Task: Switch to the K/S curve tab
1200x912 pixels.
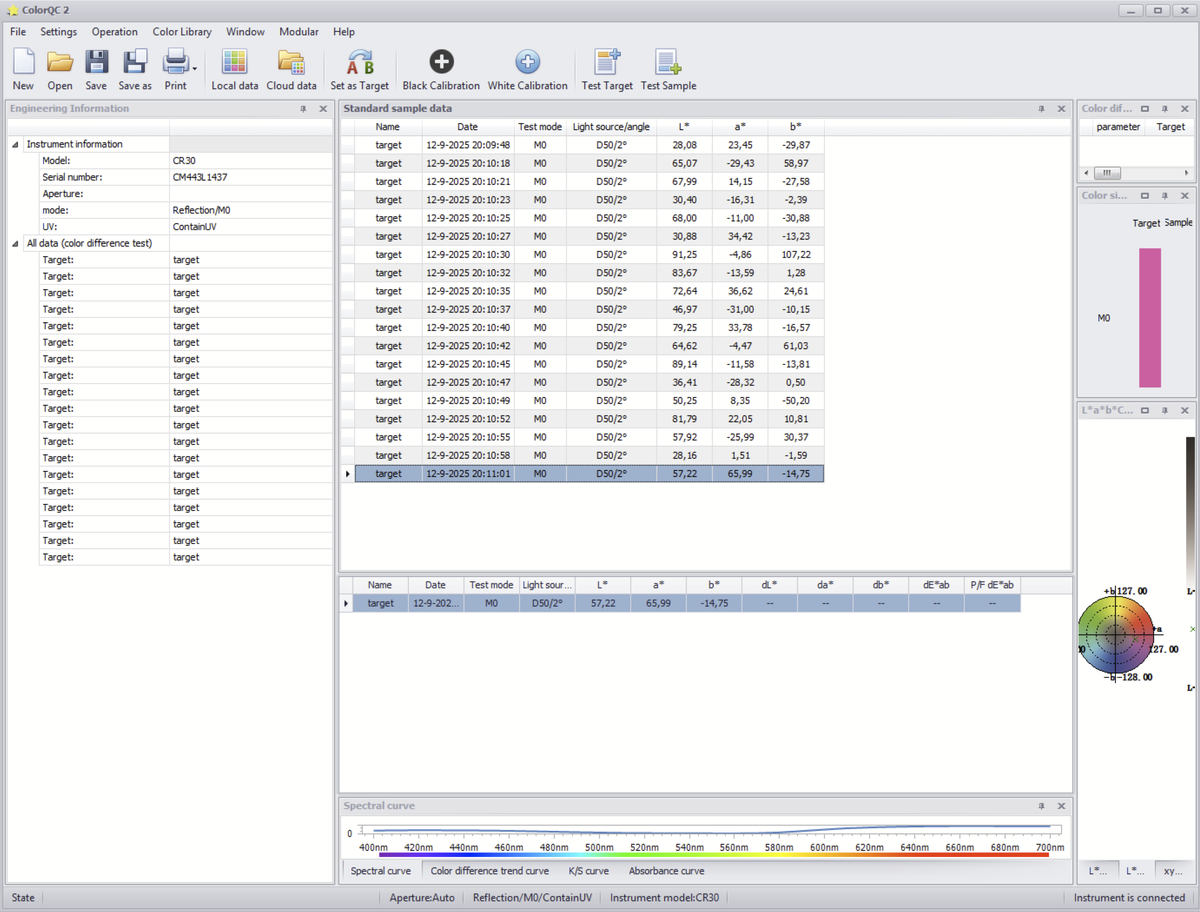Action: (x=589, y=871)
